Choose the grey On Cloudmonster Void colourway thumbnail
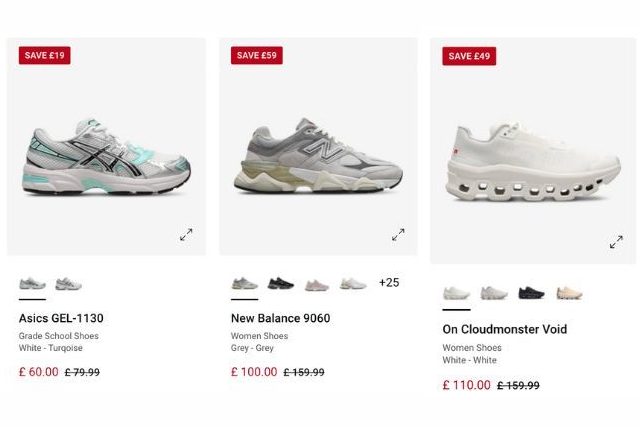The image size is (640, 427). point(494,293)
